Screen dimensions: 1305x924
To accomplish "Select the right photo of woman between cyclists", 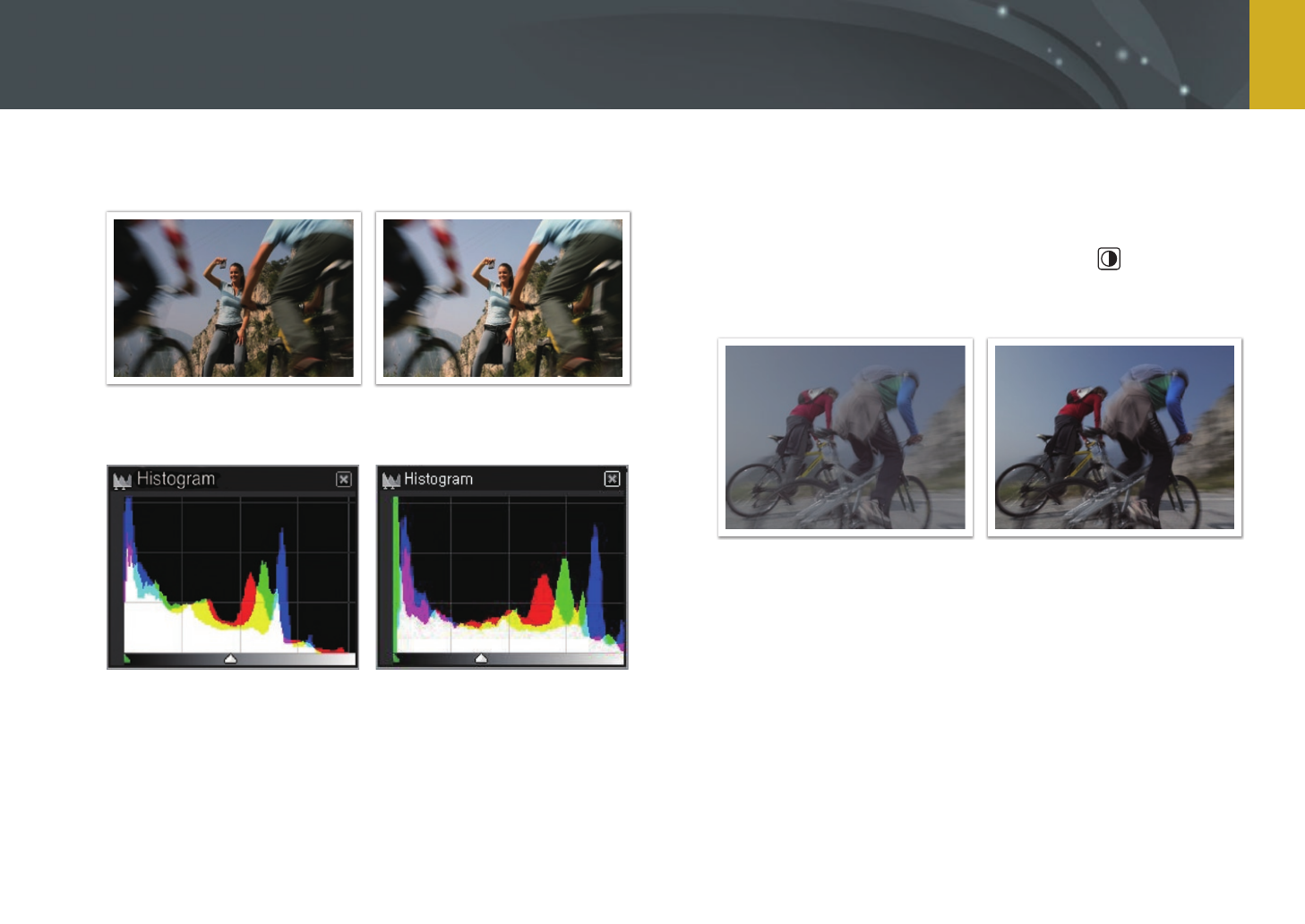I will point(502,298).
